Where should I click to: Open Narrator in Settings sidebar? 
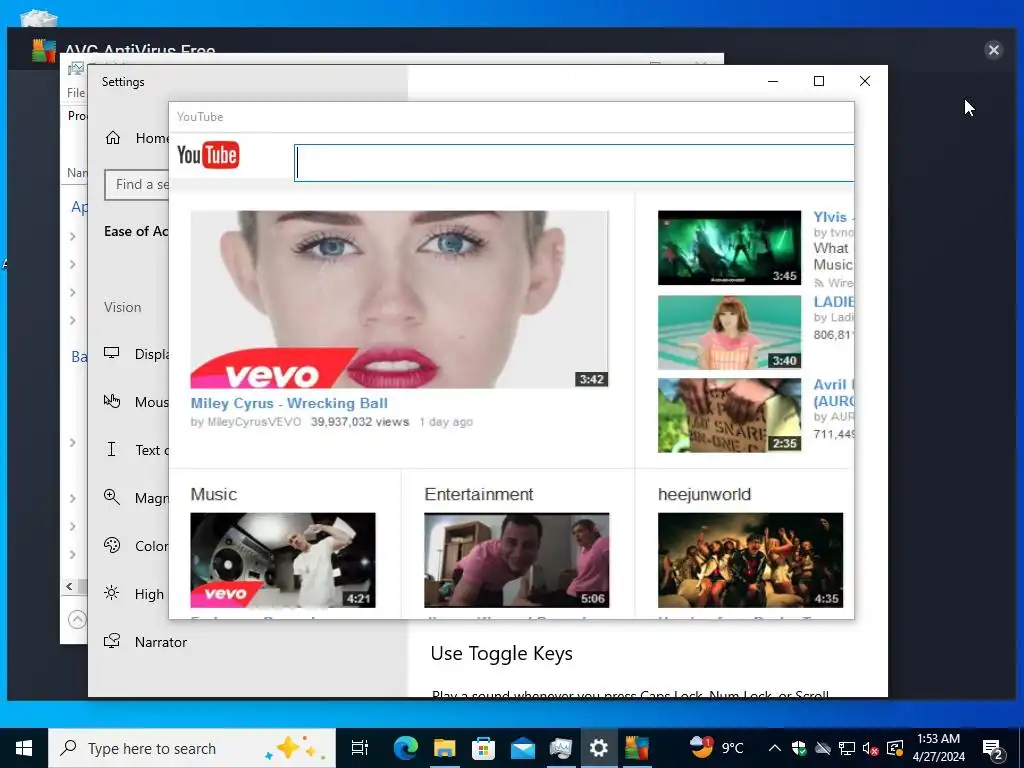[x=145, y=642]
